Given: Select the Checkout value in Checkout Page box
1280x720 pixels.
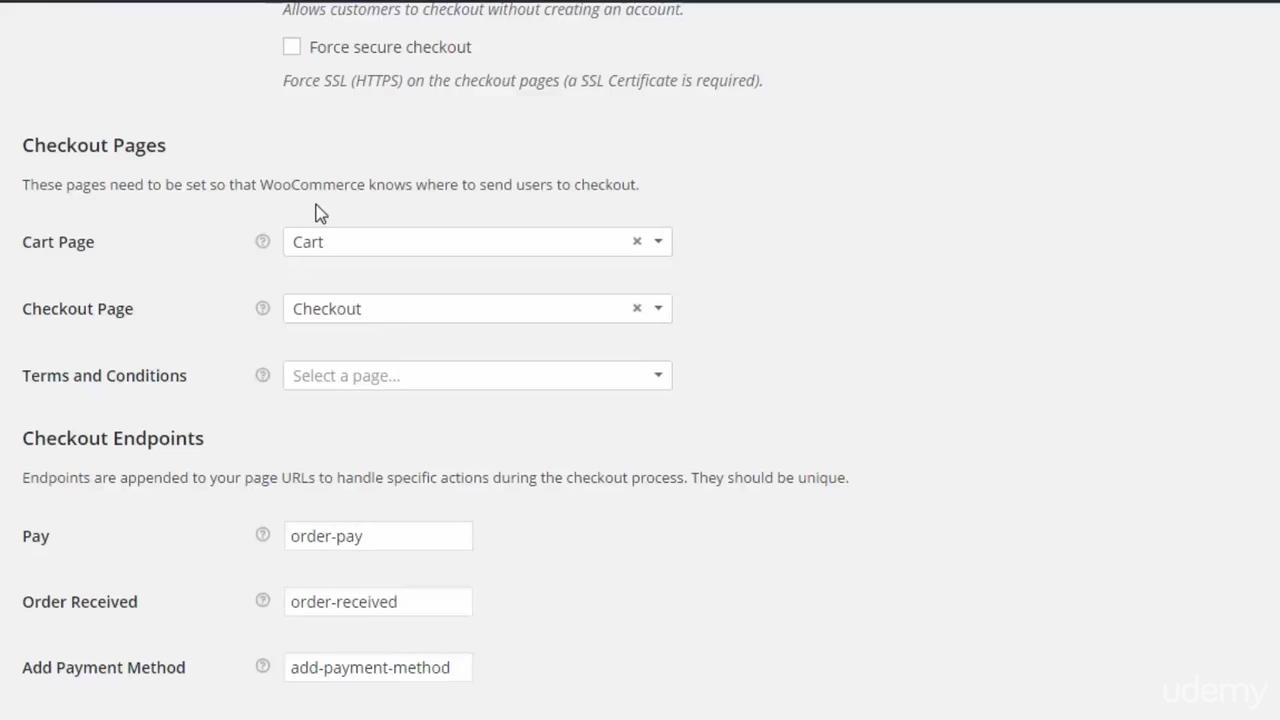Looking at the screenshot, I should [327, 309].
